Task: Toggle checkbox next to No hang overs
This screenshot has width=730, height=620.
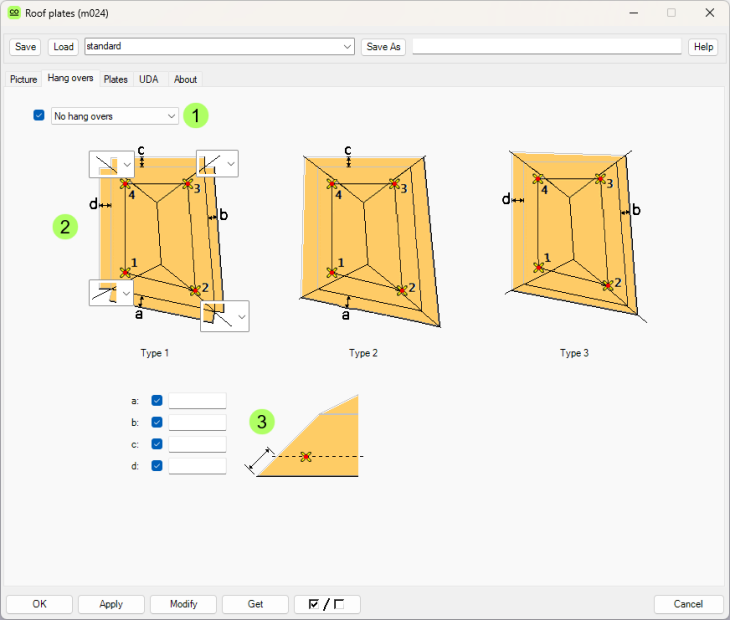Action: 39,116
